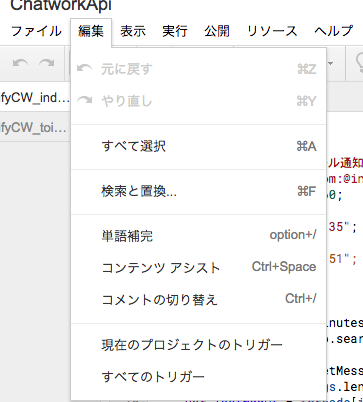Image resolution: width=363 pixels, height=402 pixels.
Task: Choose やり直し from the edit menu
Action: click(x=198, y=101)
